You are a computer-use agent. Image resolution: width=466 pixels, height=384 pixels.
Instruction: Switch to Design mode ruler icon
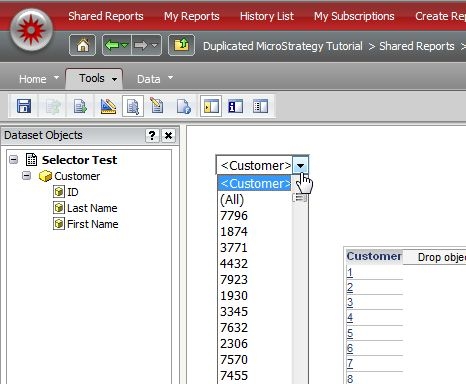point(108,106)
